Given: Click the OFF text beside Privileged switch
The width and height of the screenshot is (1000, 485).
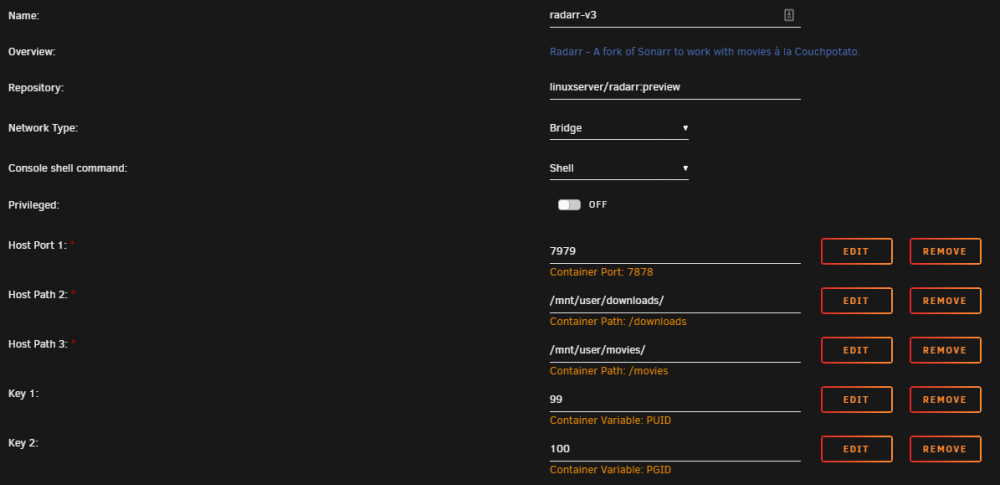Looking at the screenshot, I should pos(598,205).
